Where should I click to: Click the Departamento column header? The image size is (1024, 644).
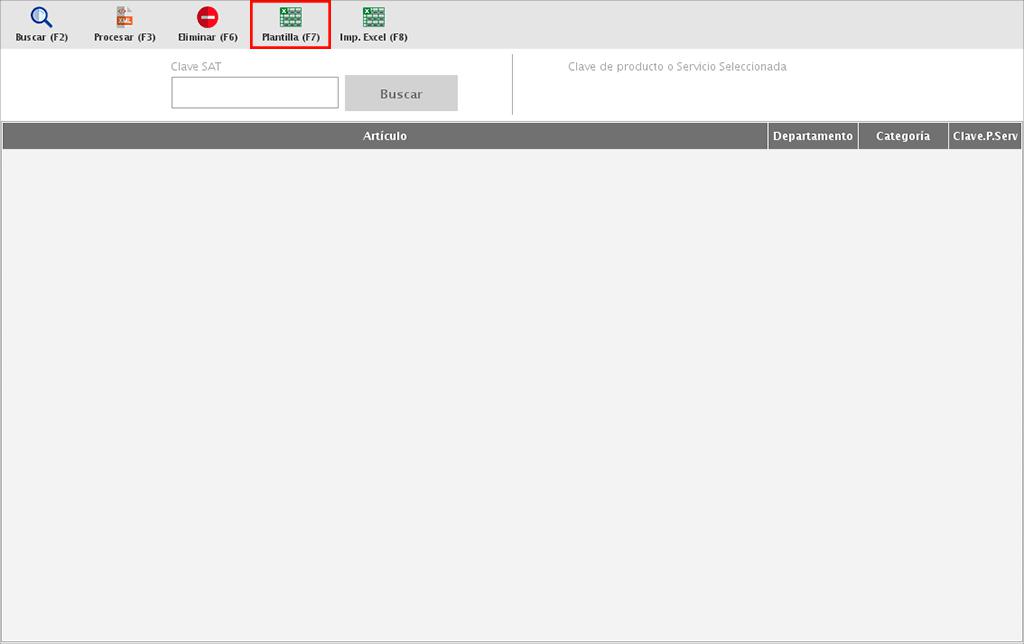tap(813, 136)
